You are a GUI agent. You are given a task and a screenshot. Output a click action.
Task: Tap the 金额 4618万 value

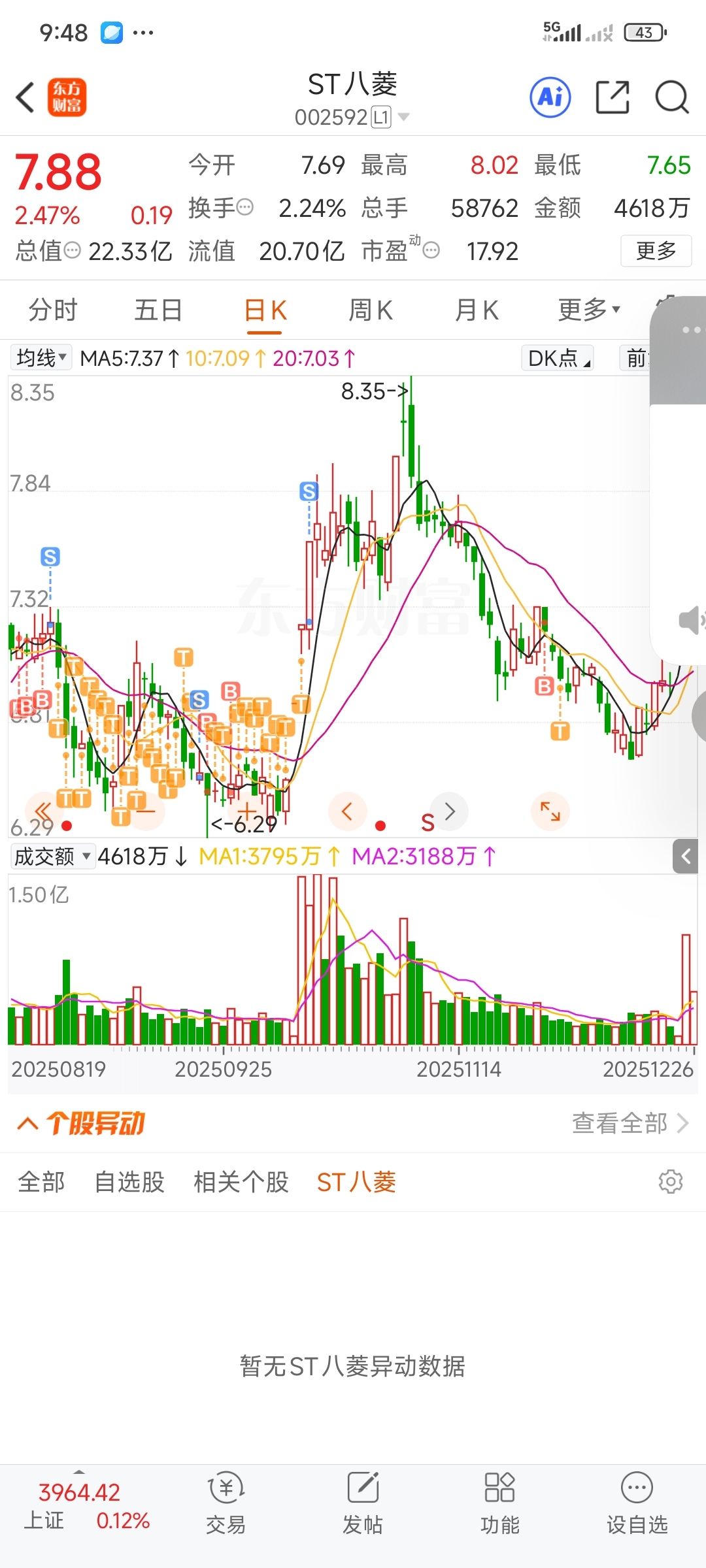(652, 208)
